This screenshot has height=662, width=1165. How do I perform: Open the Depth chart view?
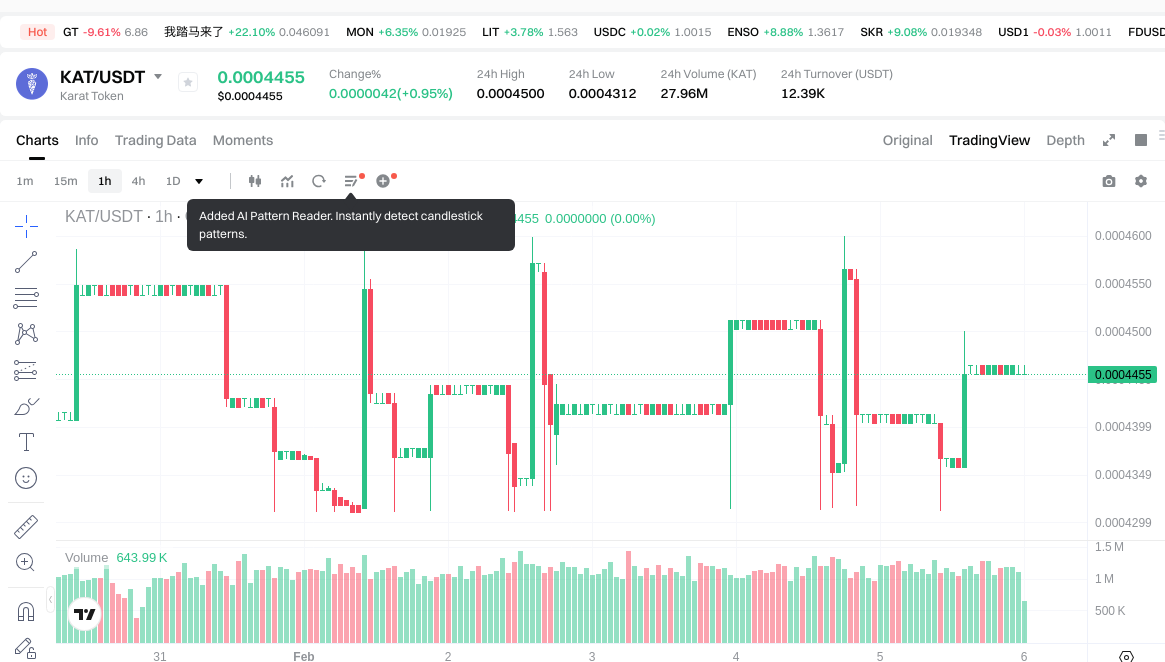(1065, 140)
